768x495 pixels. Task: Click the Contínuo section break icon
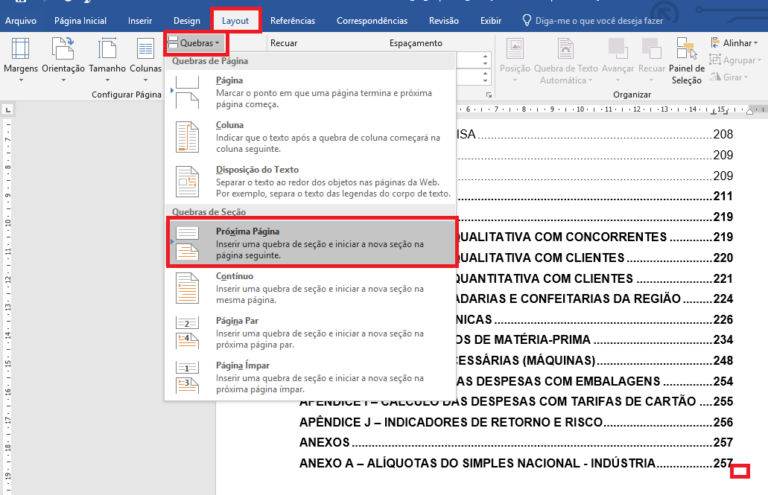click(x=187, y=288)
